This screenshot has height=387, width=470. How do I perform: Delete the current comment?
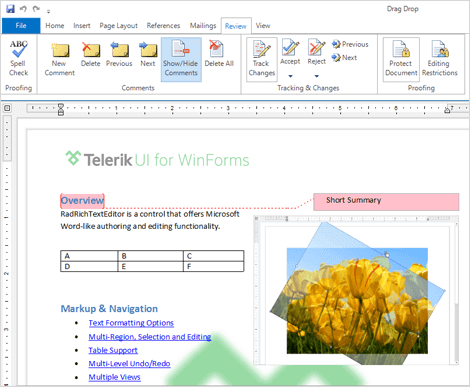[x=90, y=55]
